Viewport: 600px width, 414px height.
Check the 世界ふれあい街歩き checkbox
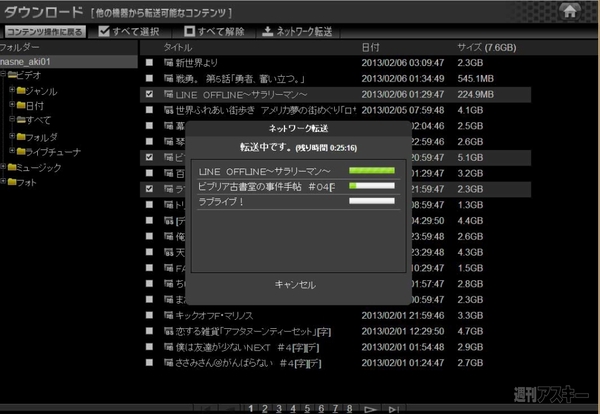149,110
